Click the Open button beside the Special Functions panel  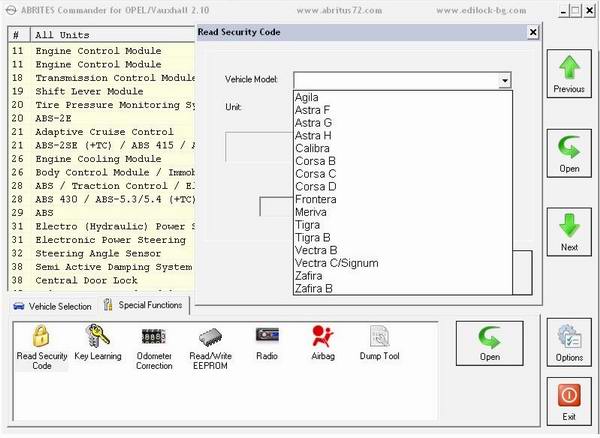coord(489,344)
